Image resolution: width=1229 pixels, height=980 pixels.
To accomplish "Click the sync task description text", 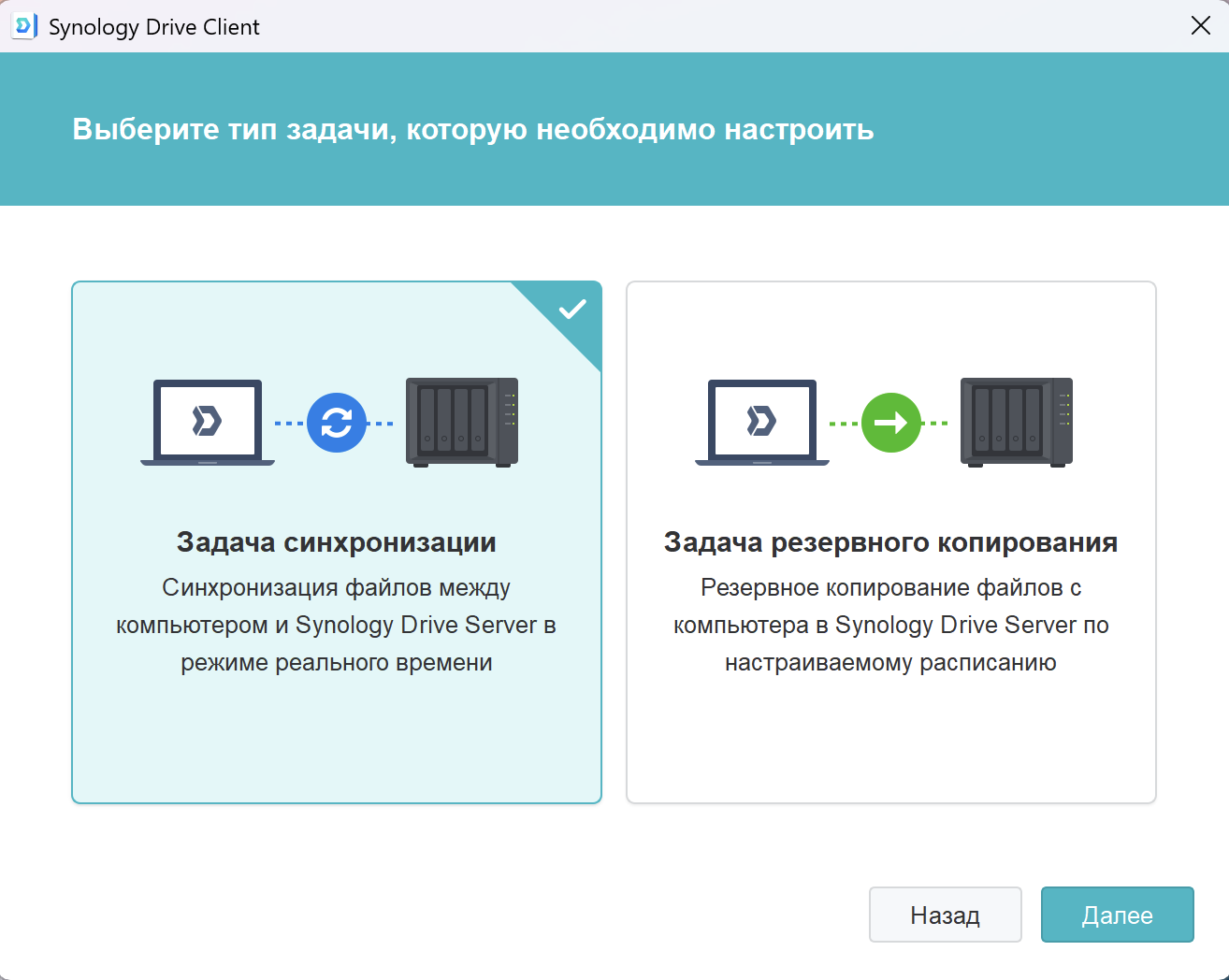I will [337, 625].
